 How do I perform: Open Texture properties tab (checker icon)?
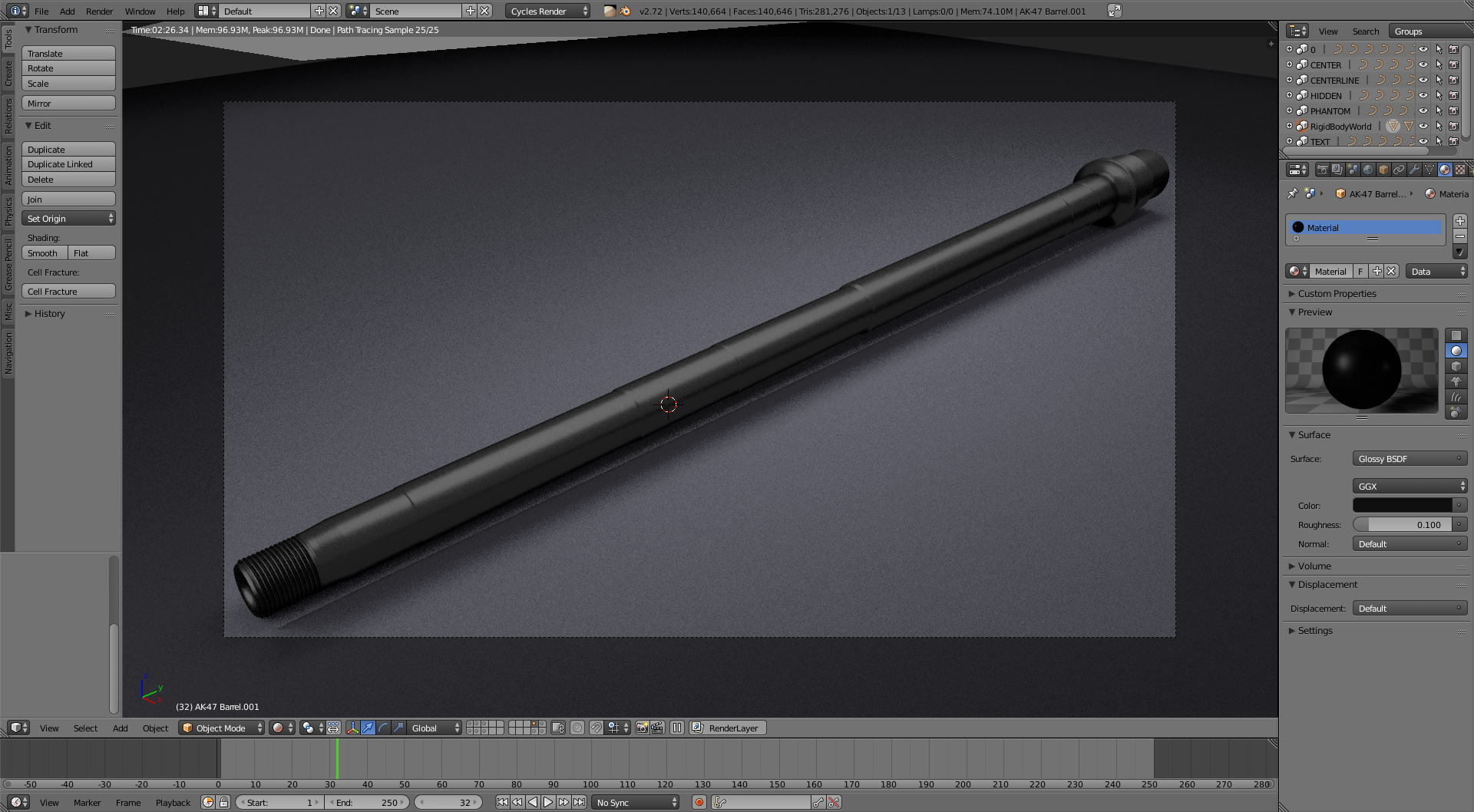point(1460,170)
